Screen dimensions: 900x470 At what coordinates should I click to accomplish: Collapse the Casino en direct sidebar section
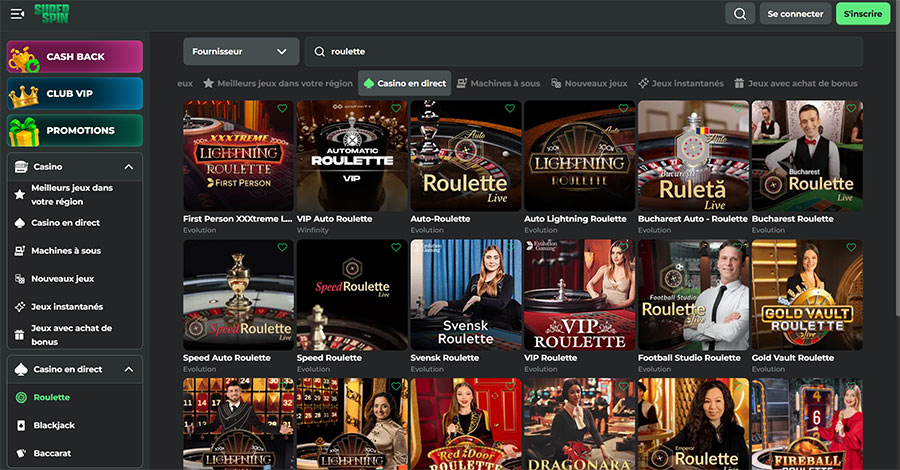click(x=129, y=369)
